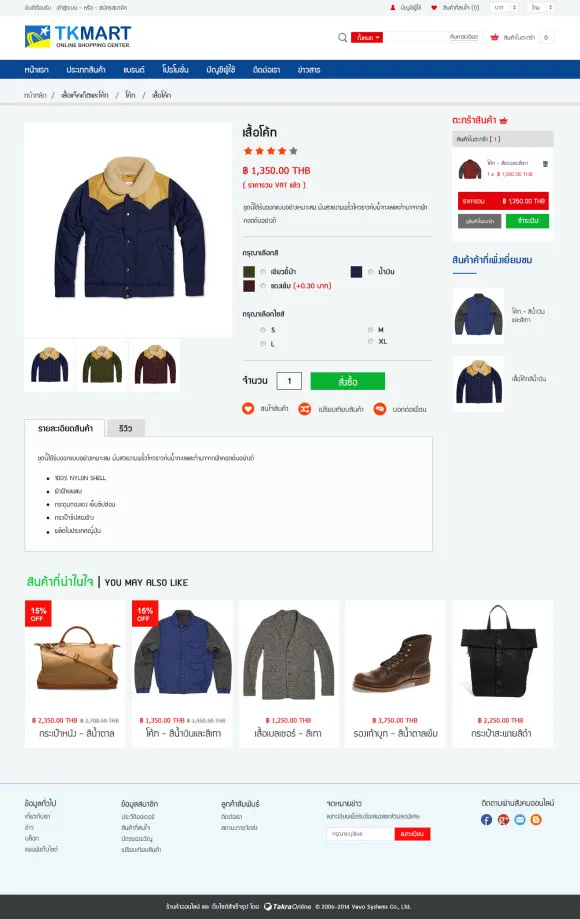Open the Facebook social icon in footer
This screenshot has width=580, height=919.
[x=486, y=819]
